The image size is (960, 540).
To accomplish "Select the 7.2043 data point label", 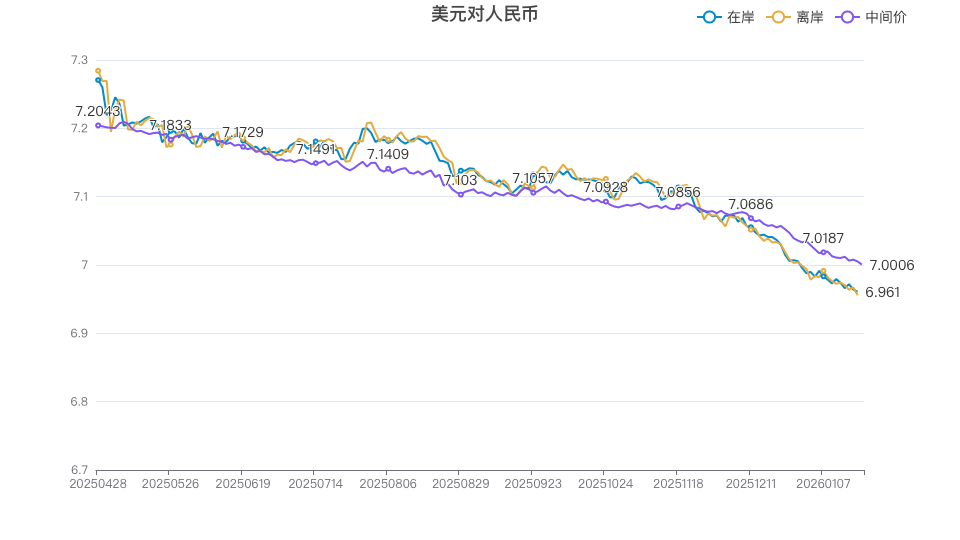I will [98, 111].
